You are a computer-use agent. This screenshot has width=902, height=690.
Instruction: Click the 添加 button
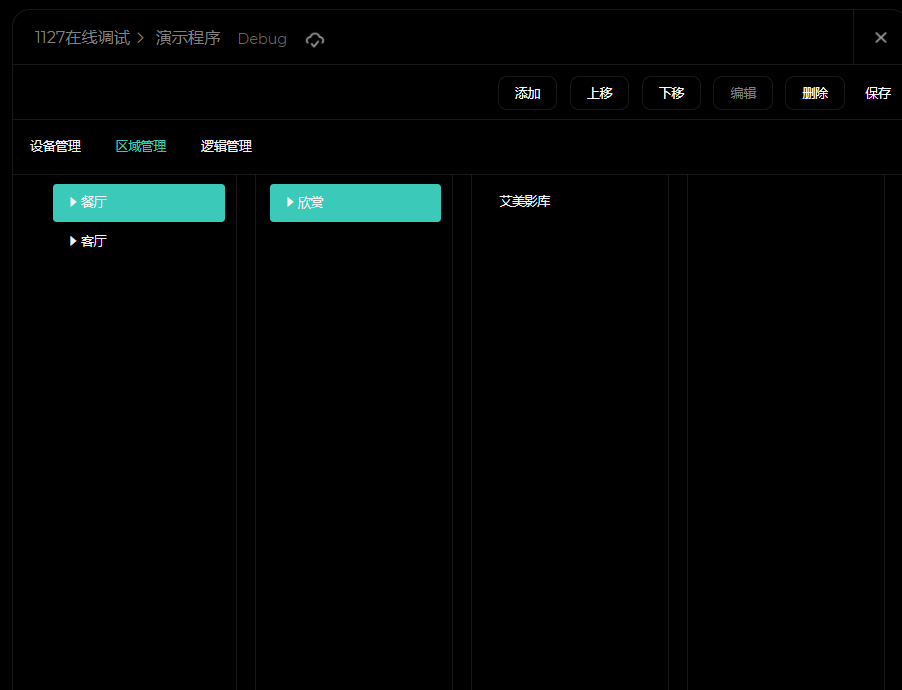tap(527, 93)
